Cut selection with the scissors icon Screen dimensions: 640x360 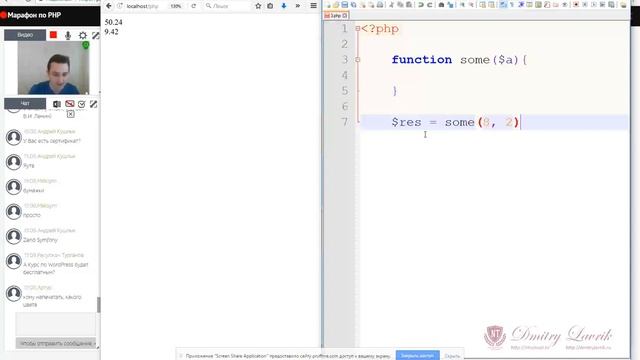391,5
